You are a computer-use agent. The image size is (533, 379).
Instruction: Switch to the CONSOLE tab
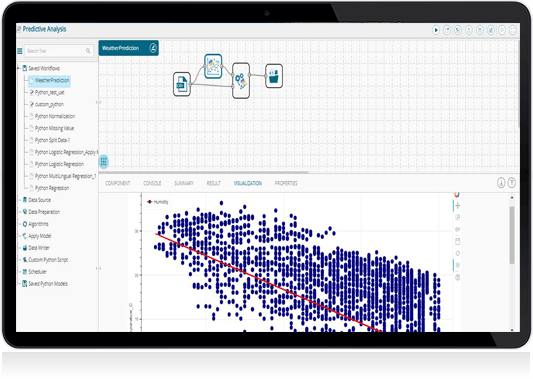tap(152, 183)
